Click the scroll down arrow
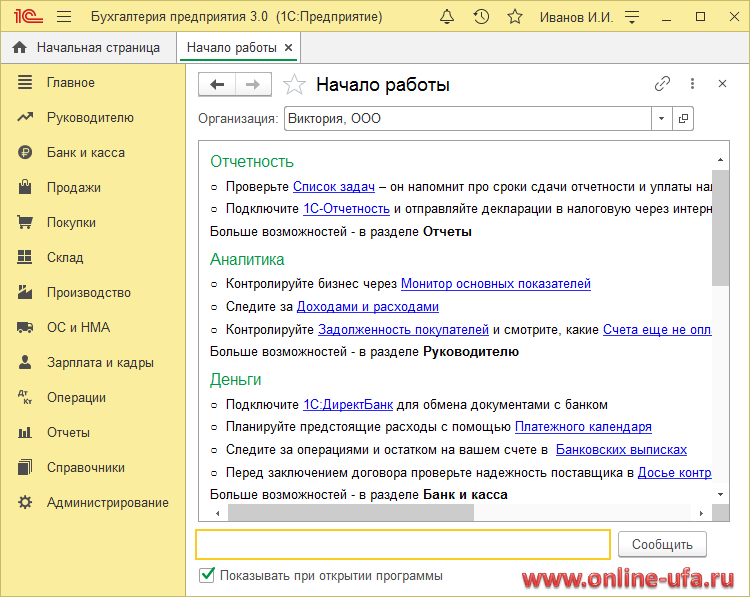 tap(720, 494)
